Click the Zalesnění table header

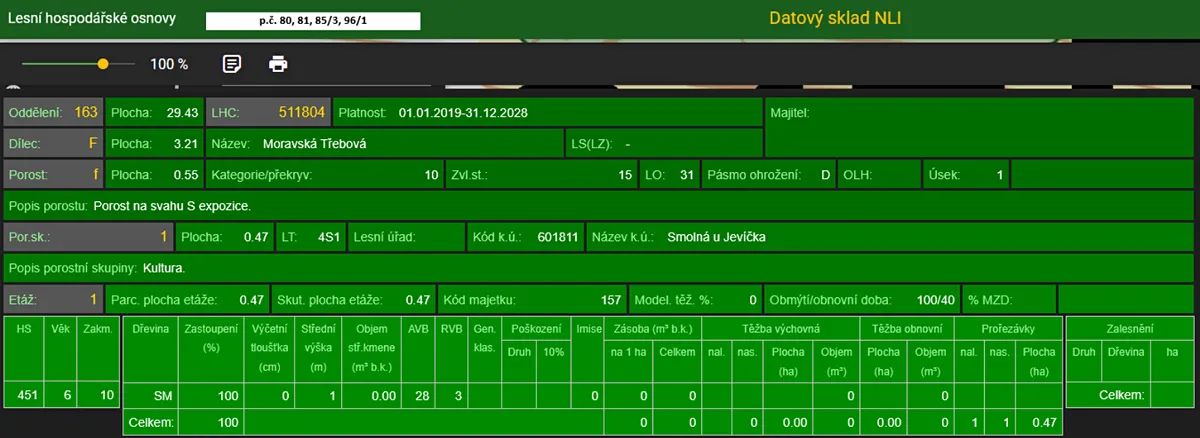point(1130,327)
